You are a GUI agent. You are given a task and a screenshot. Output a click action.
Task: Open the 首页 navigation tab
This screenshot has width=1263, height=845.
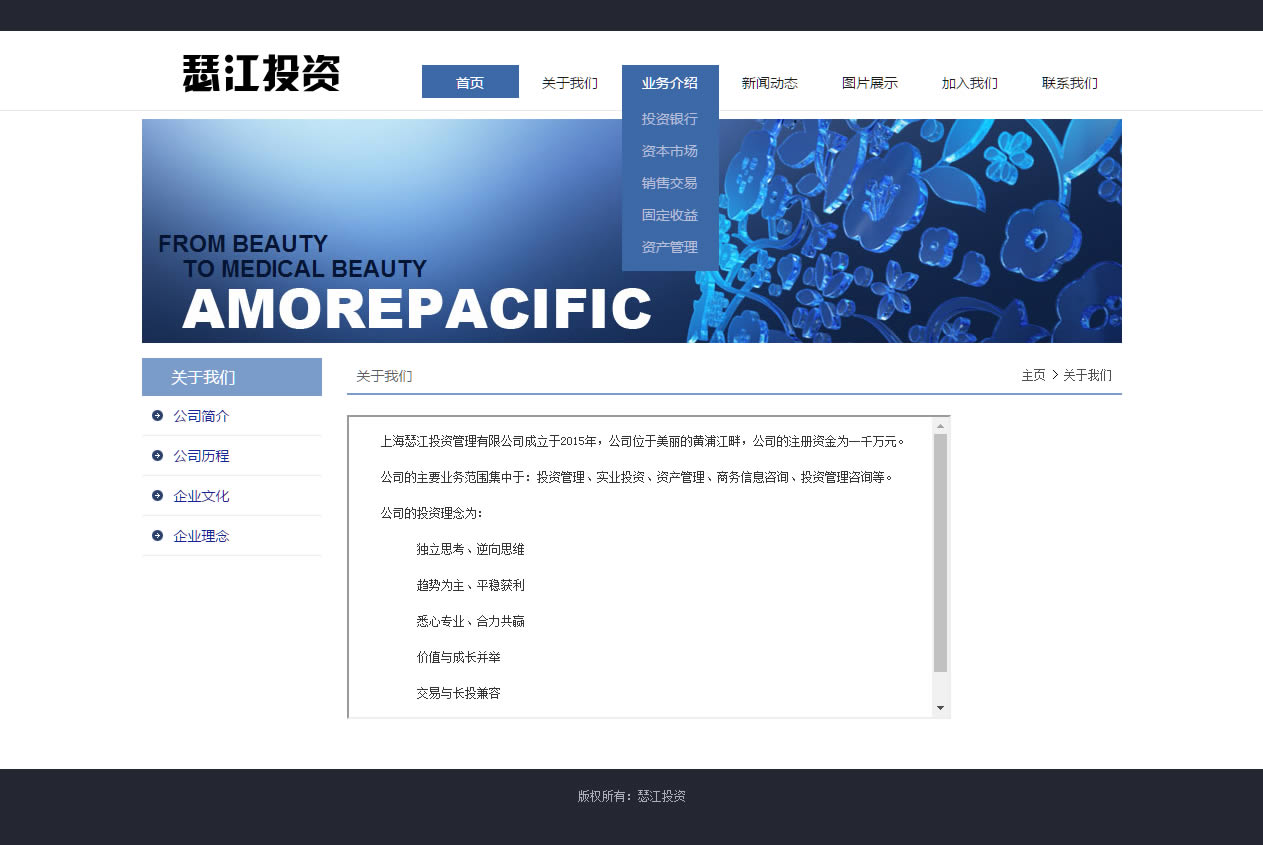point(470,82)
